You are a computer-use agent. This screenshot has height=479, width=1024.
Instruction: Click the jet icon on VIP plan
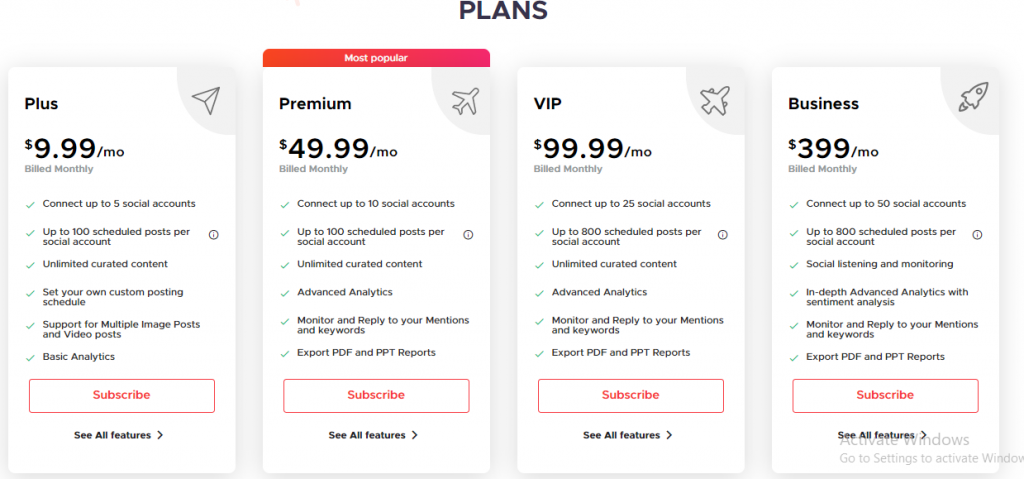click(714, 101)
